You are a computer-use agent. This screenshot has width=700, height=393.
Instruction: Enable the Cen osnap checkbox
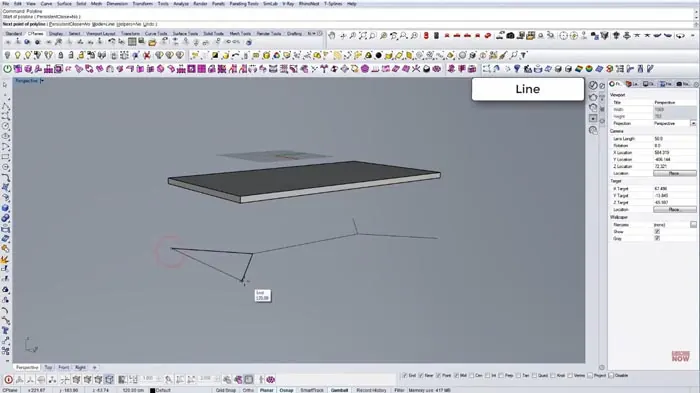472,376
